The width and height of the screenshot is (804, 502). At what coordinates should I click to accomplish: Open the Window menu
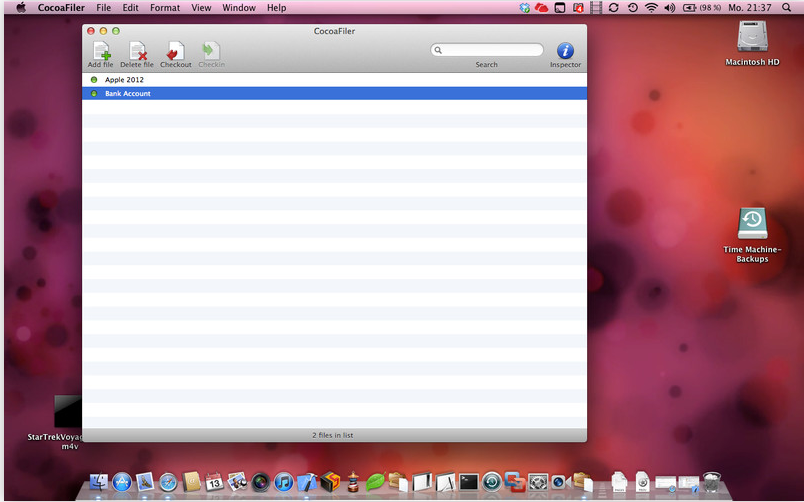239,8
